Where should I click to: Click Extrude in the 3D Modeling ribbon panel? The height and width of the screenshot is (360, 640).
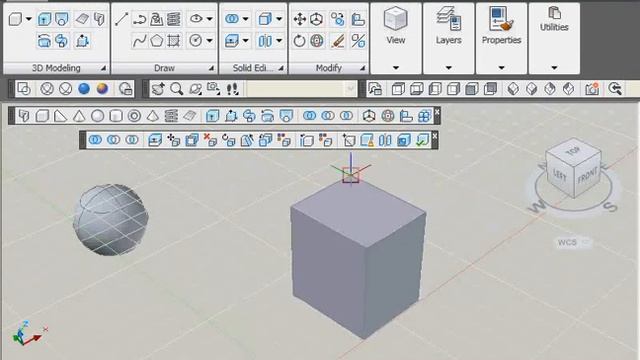[44, 19]
